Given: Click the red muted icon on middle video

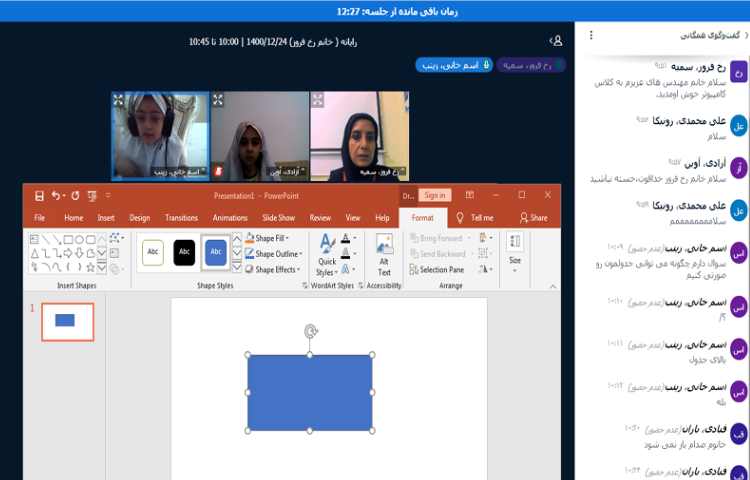Looking at the screenshot, I should pos(219,171).
